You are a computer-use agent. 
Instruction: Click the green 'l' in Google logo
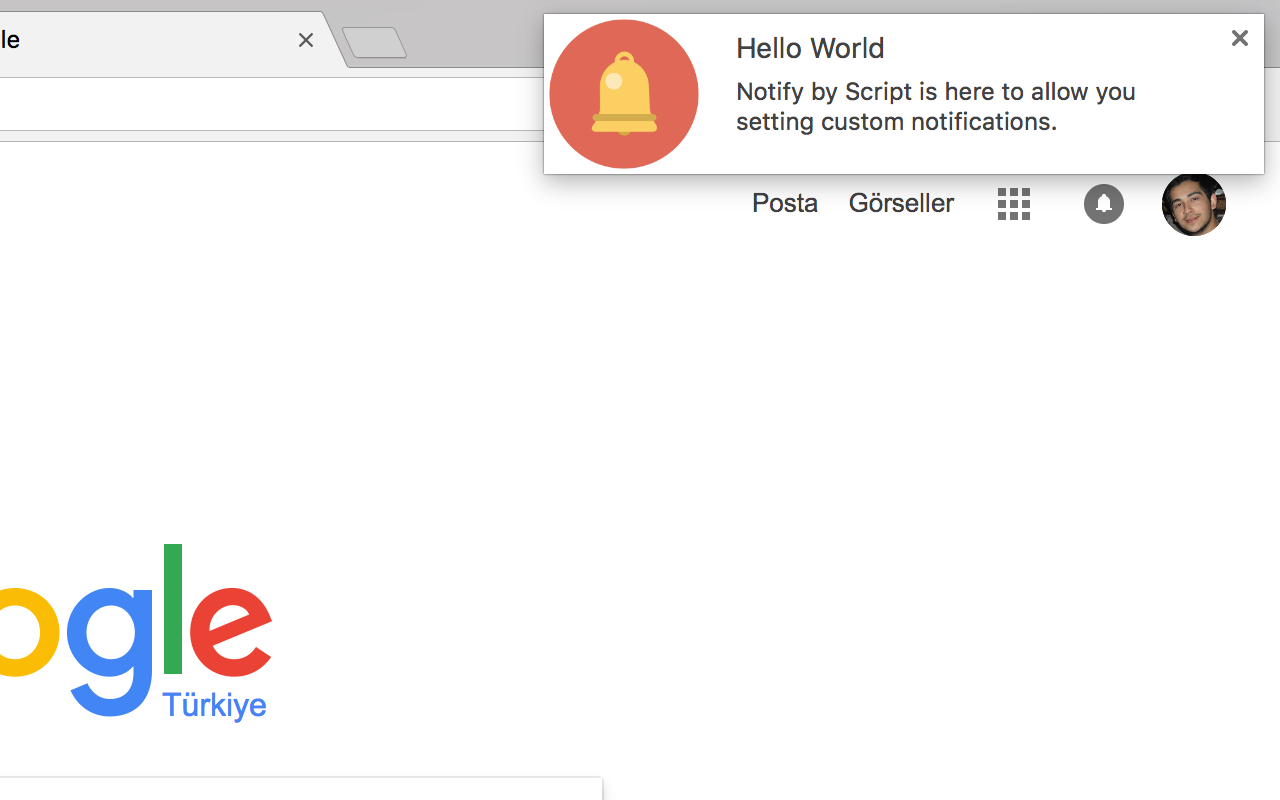pos(172,608)
